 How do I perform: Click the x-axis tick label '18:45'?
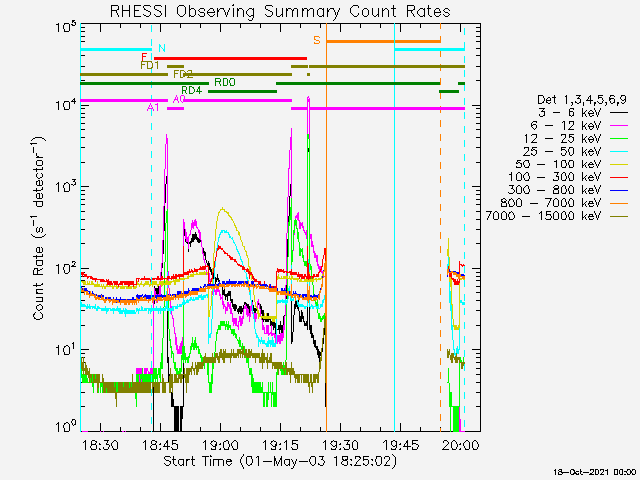pos(160,445)
